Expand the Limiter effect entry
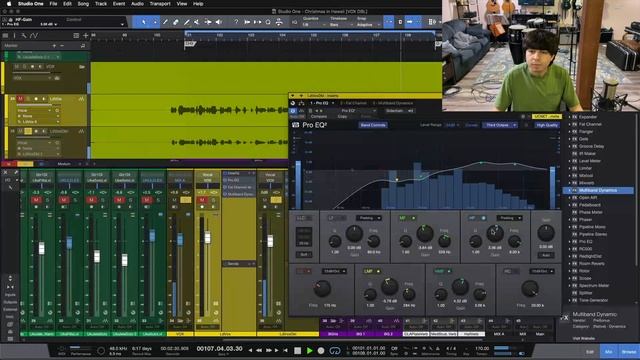 pyautogui.click(x=569, y=168)
